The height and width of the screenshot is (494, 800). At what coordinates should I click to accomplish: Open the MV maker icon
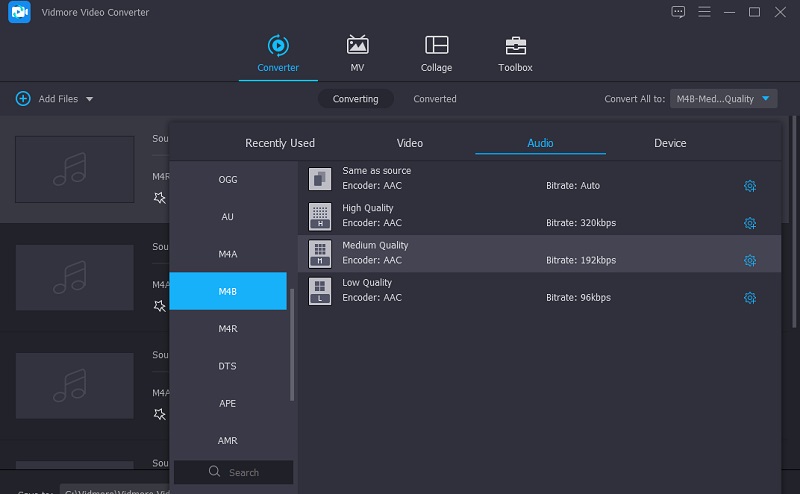(357, 46)
